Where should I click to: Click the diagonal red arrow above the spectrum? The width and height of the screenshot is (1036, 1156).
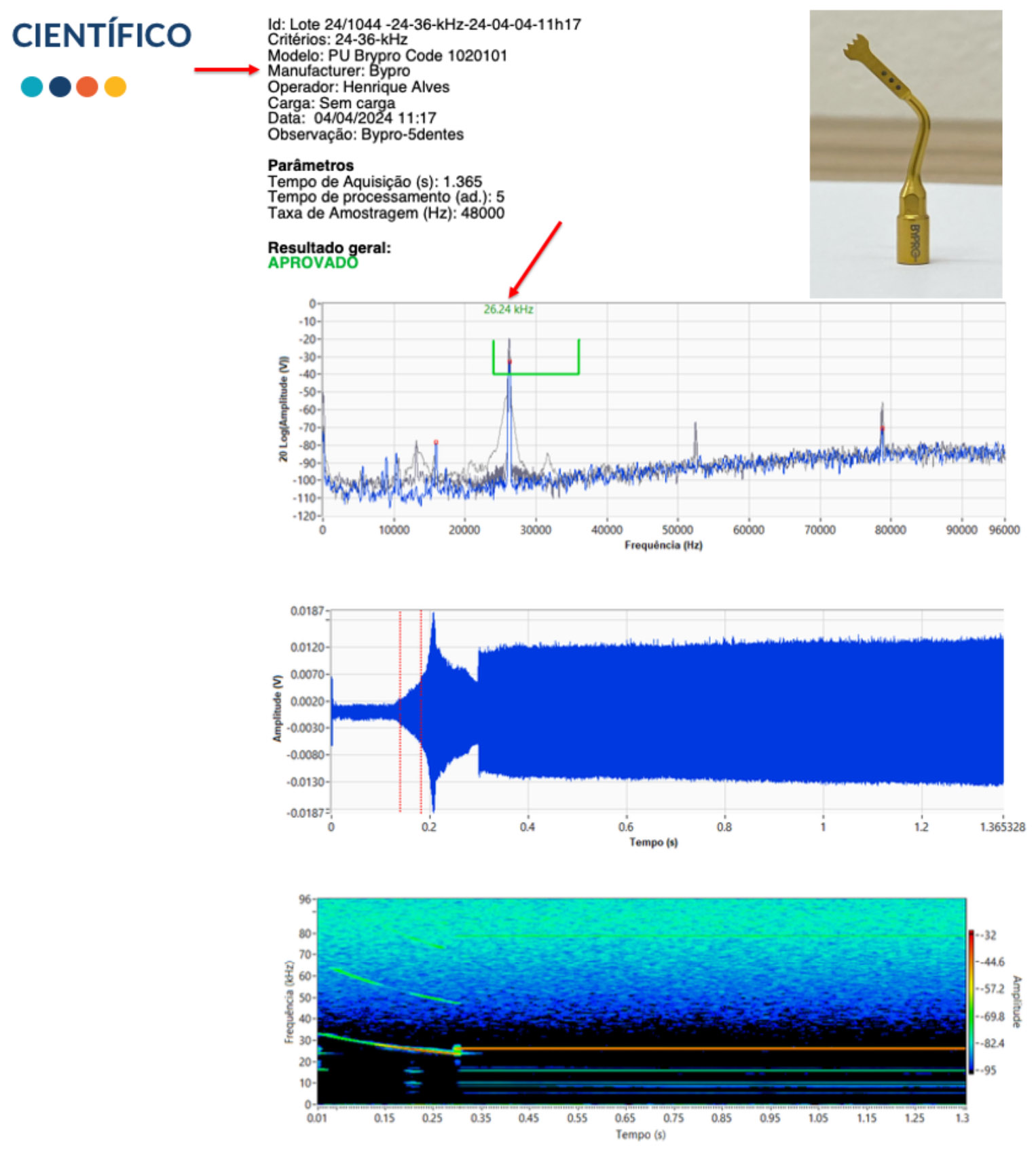[536, 259]
